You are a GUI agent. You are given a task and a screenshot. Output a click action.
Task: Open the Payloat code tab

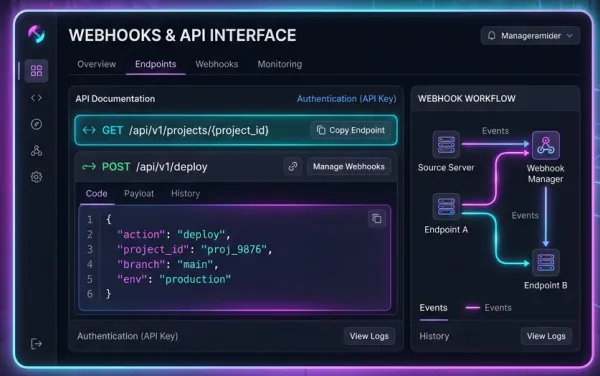click(x=139, y=194)
